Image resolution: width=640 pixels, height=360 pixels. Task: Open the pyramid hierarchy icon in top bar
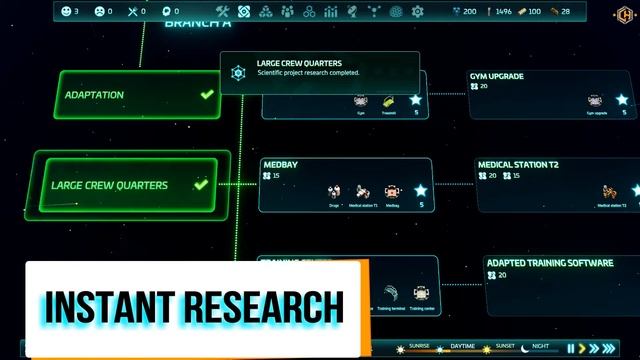[x=266, y=12]
